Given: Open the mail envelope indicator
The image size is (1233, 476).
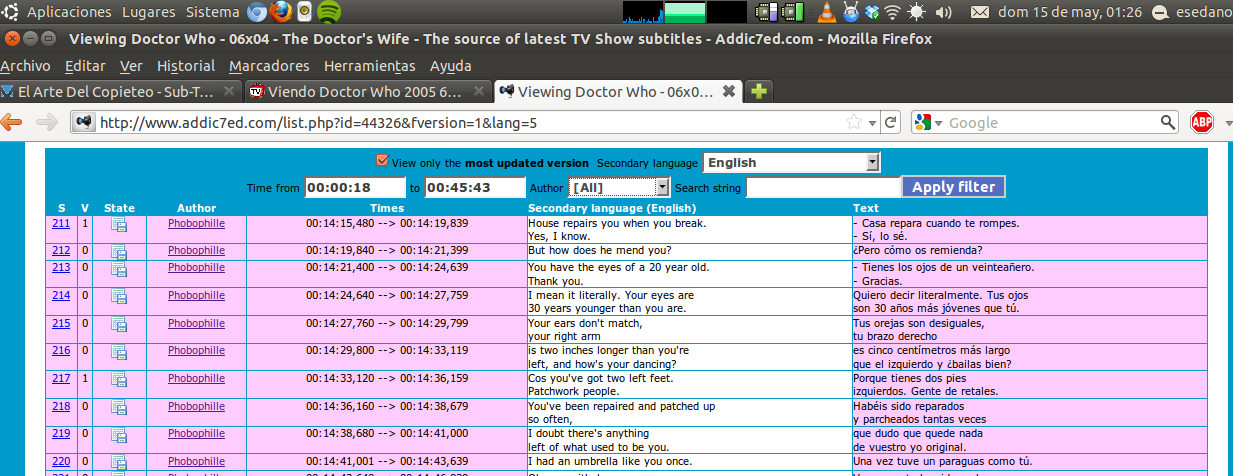Looking at the screenshot, I should click(981, 12).
